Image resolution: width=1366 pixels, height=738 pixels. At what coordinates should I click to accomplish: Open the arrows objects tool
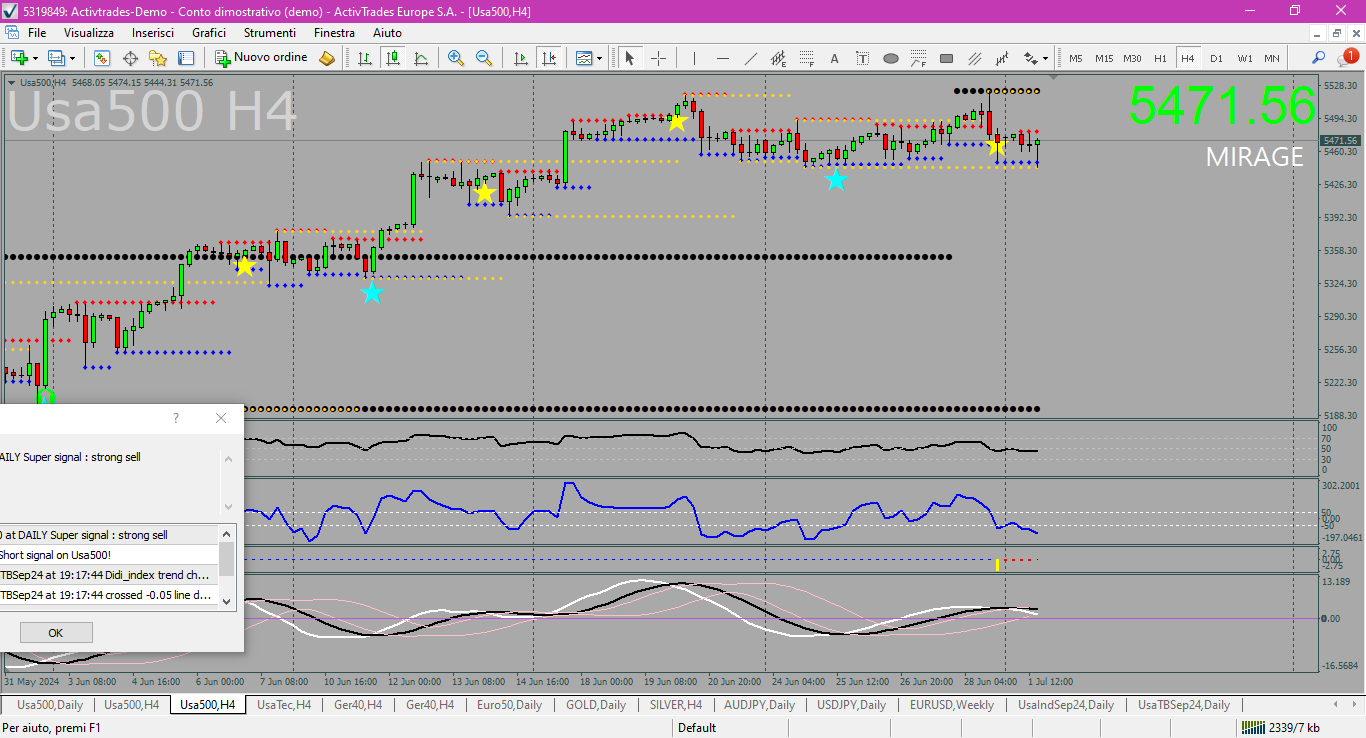coord(1030,58)
